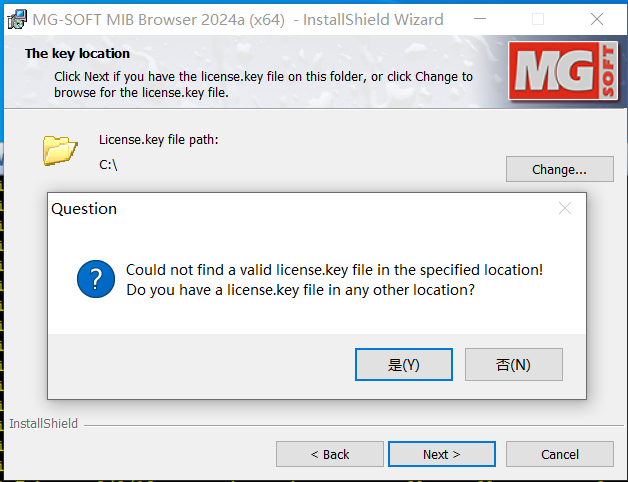Minimize the InstallShield Wizard window

point(479,19)
